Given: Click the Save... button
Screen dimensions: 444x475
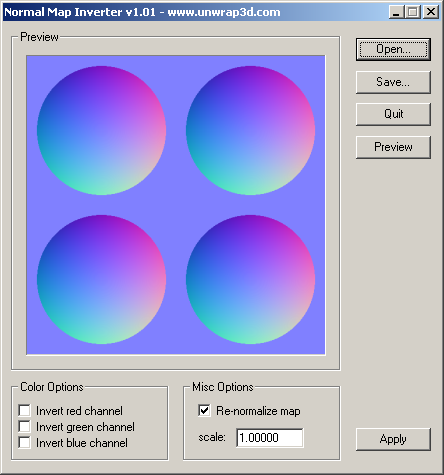Looking at the screenshot, I should click(x=393, y=82).
